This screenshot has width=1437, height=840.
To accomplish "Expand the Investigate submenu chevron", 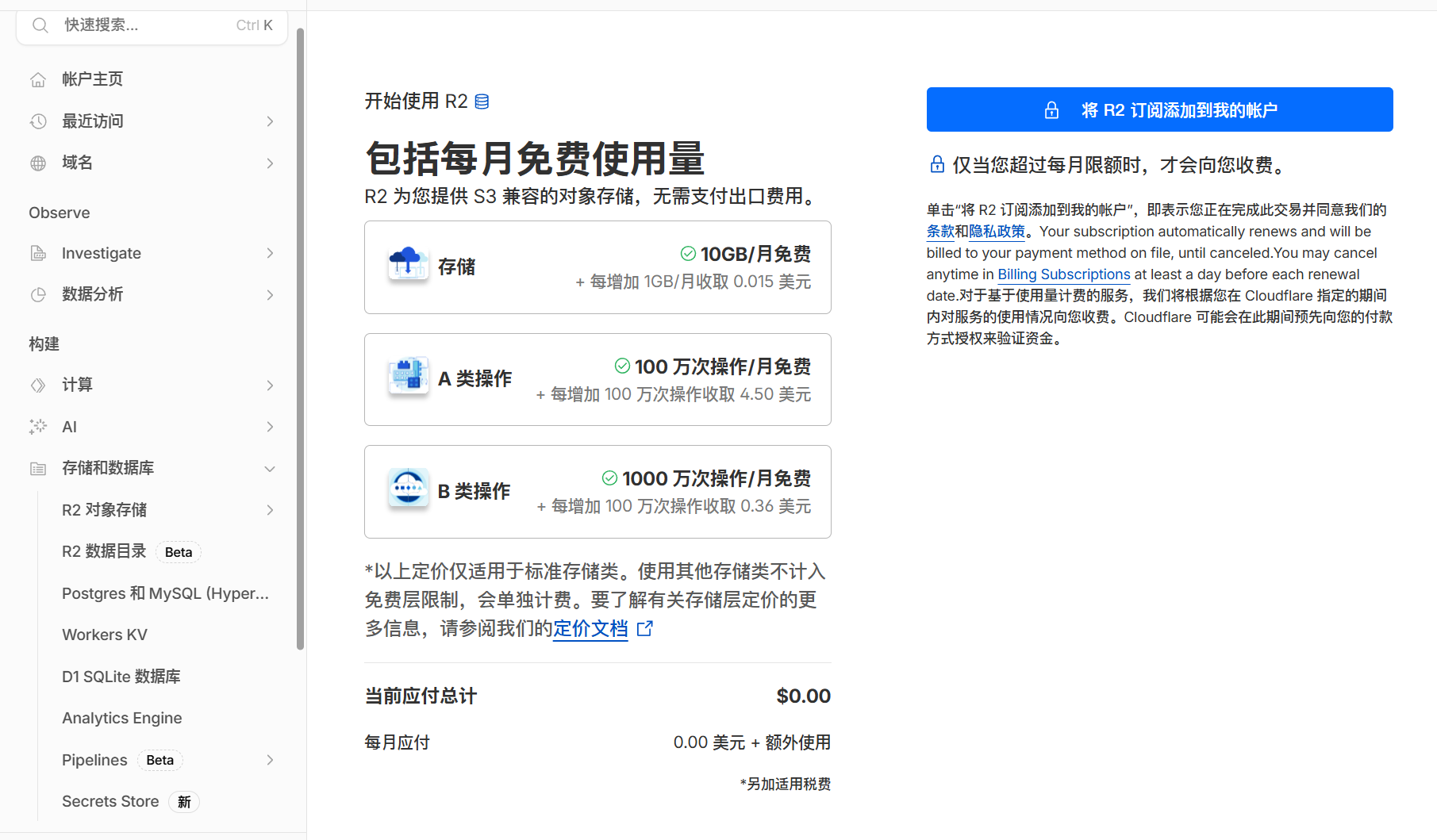I will click(270, 253).
